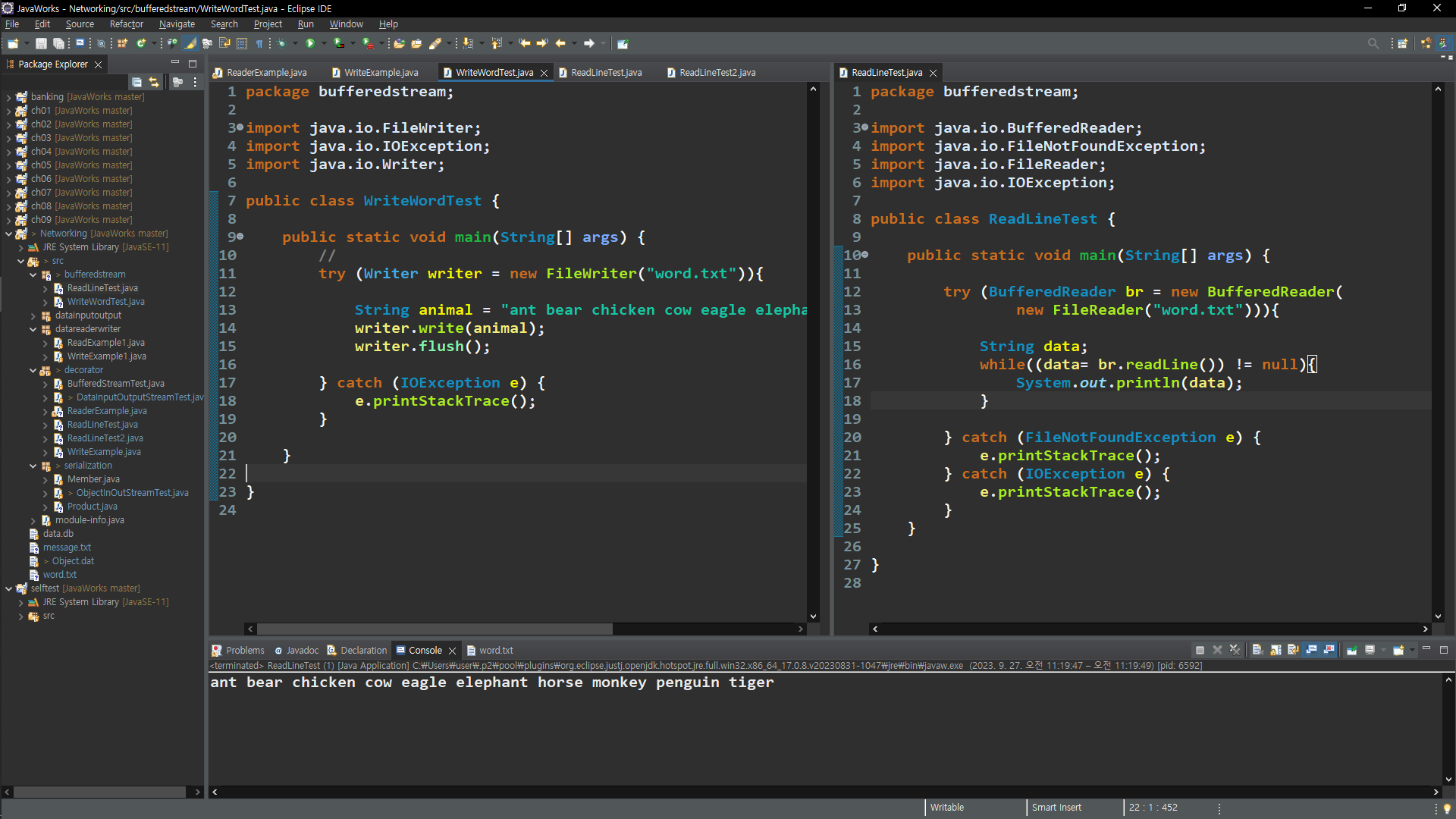This screenshot has width=1456, height=819.
Task: Click the Run button in toolbar
Action: [x=310, y=43]
